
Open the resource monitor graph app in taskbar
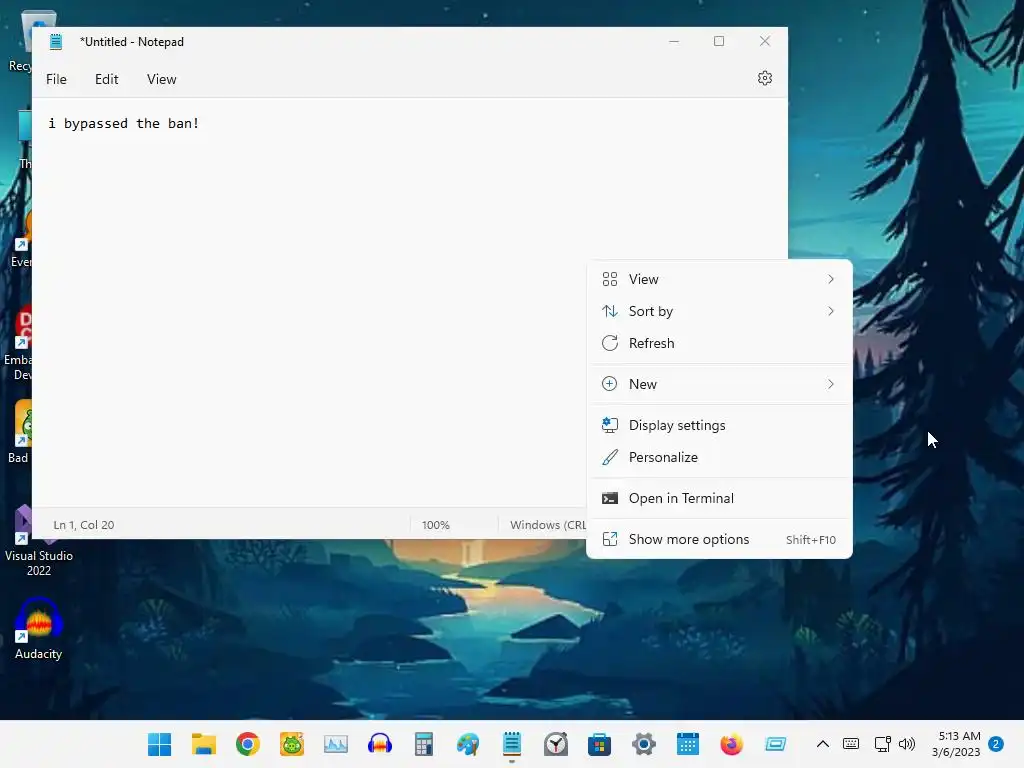pyautogui.click(x=336, y=744)
